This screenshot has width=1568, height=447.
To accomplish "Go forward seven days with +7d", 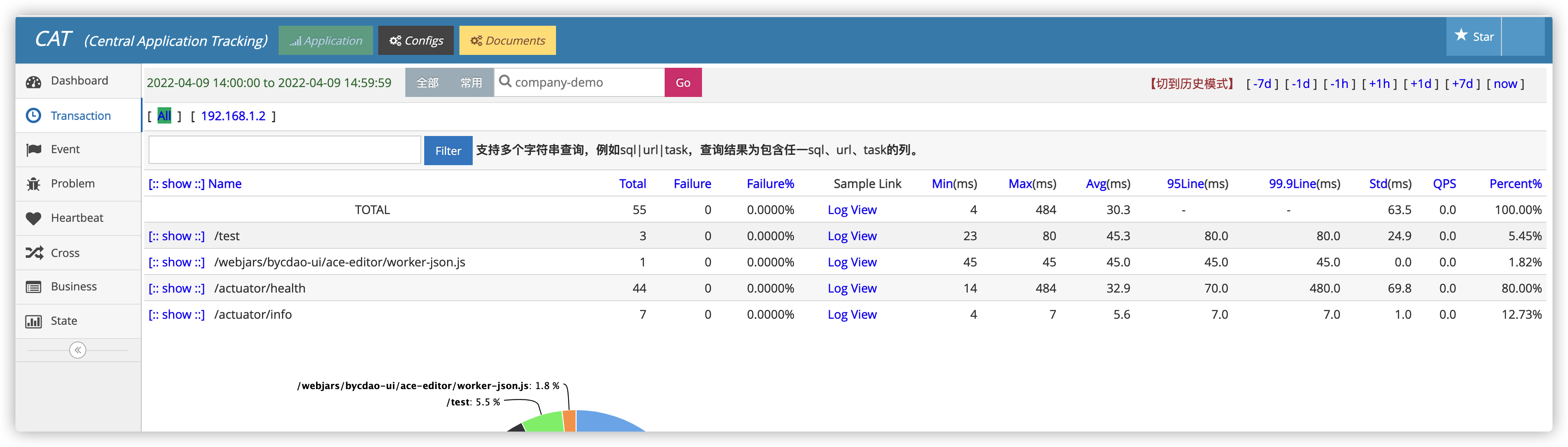I will [1462, 84].
